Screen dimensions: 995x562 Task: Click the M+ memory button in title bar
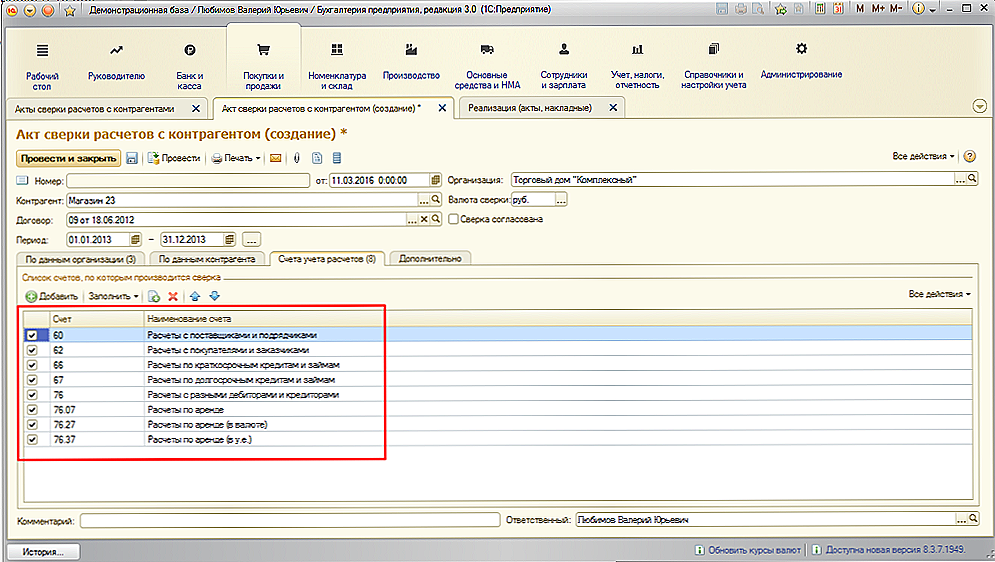pos(878,9)
